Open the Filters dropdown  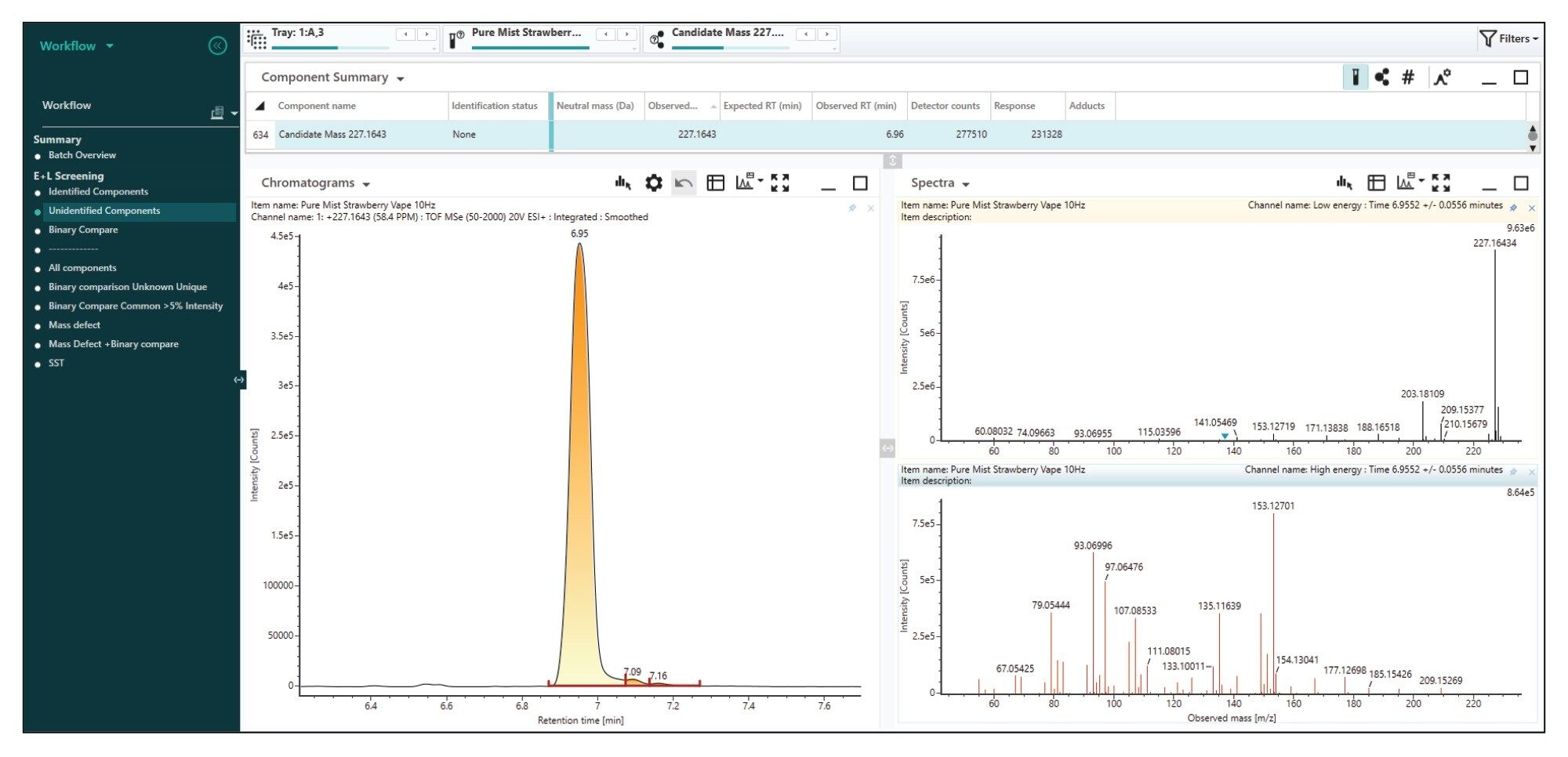click(1508, 38)
